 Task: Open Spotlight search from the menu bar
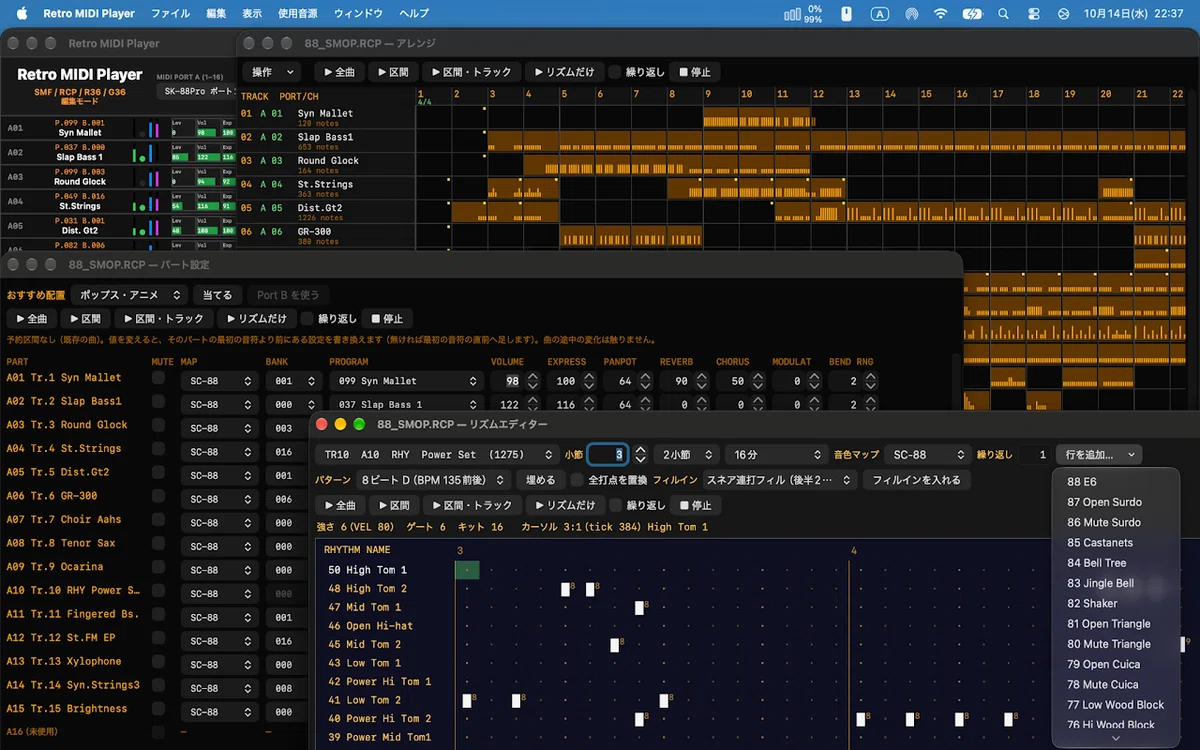point(1003,14)
